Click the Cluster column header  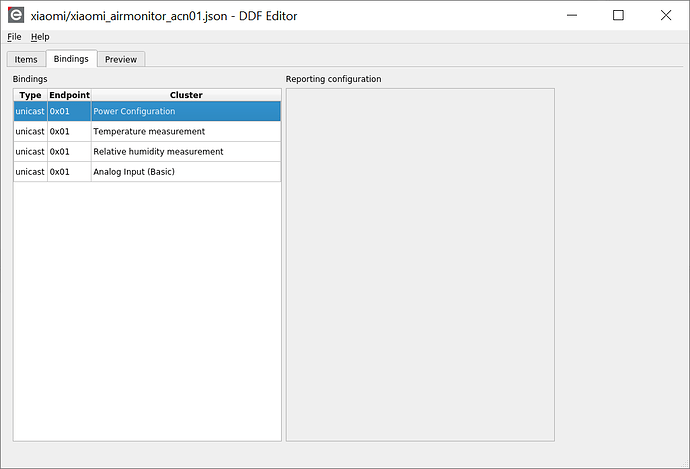tap(186, 95)
